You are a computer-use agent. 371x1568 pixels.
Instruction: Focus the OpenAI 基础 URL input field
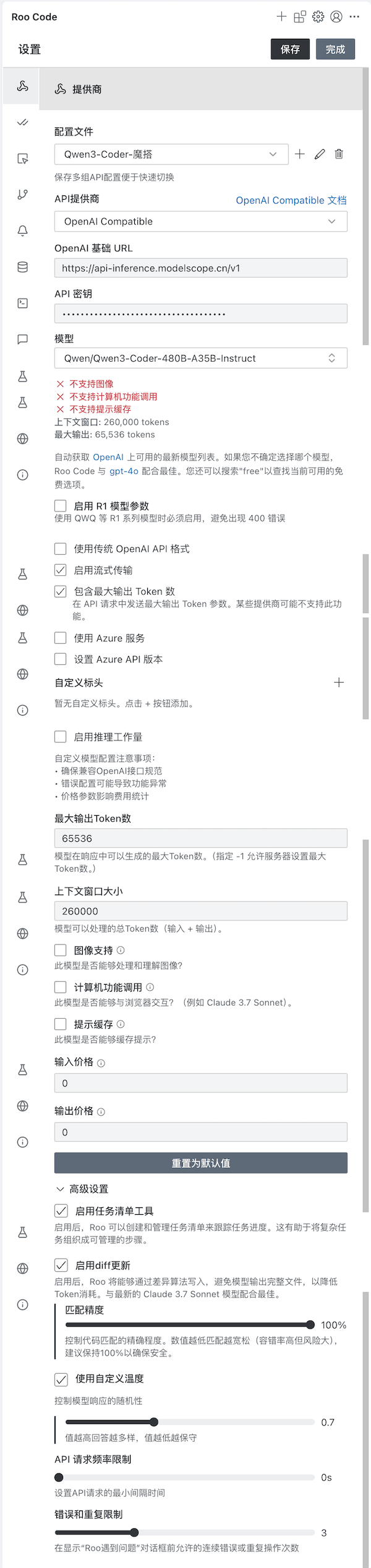[x=200, y=268]
